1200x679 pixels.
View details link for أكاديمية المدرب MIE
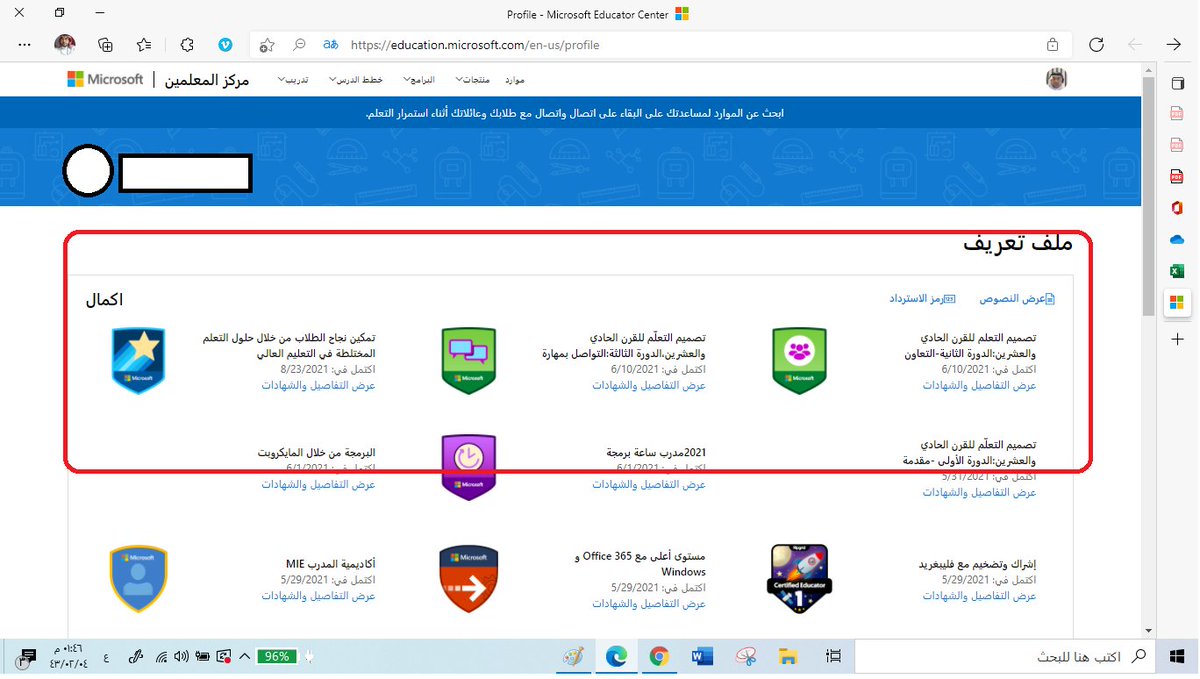click(319, 595)
